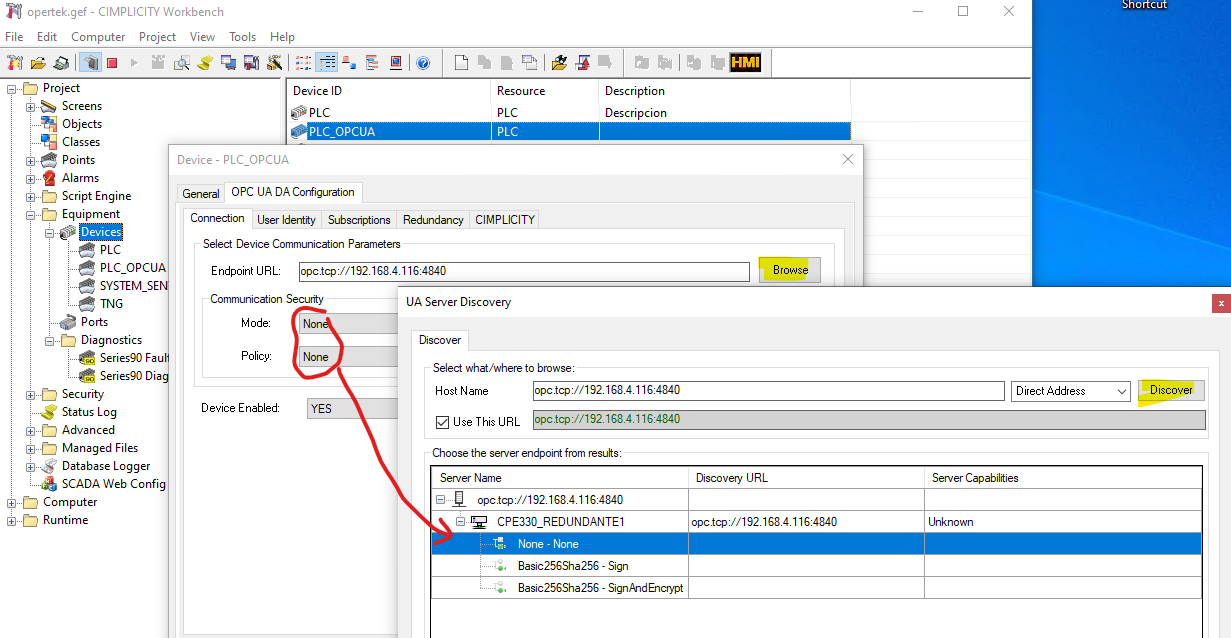
Task: Select the Ports item under Equipment
Action: 94,322
